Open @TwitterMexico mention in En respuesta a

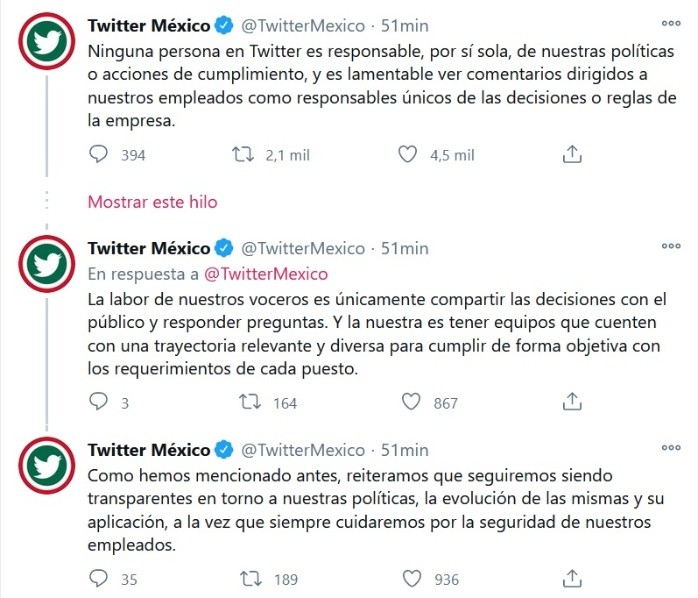[x=266, y=273]
